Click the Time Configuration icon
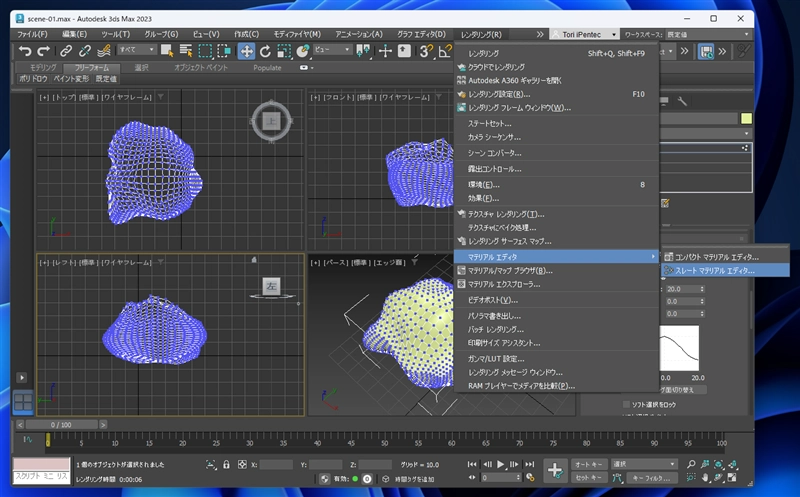 [530, 478]
